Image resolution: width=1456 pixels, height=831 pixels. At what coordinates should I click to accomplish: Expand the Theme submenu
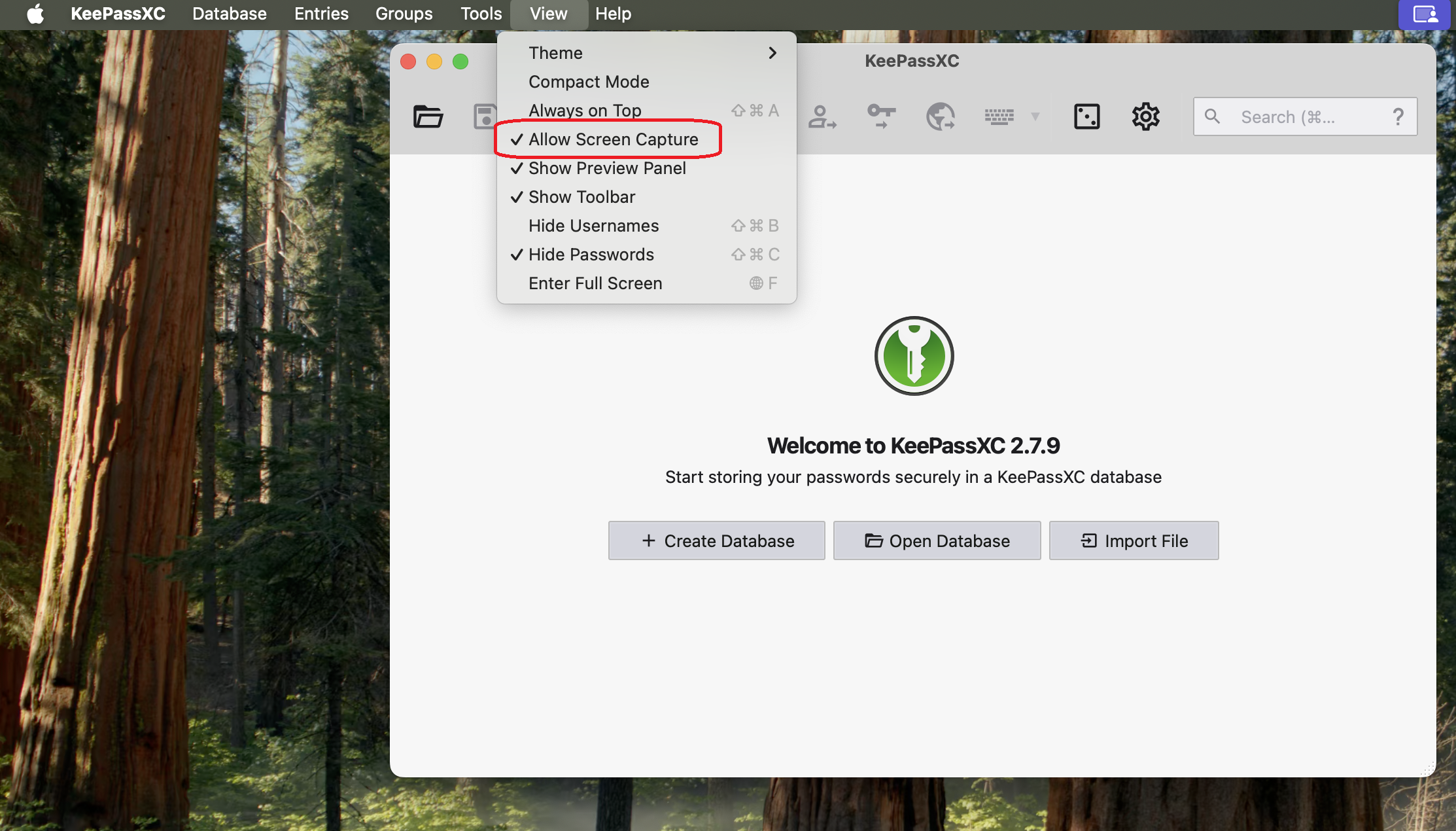coord(646,53)
